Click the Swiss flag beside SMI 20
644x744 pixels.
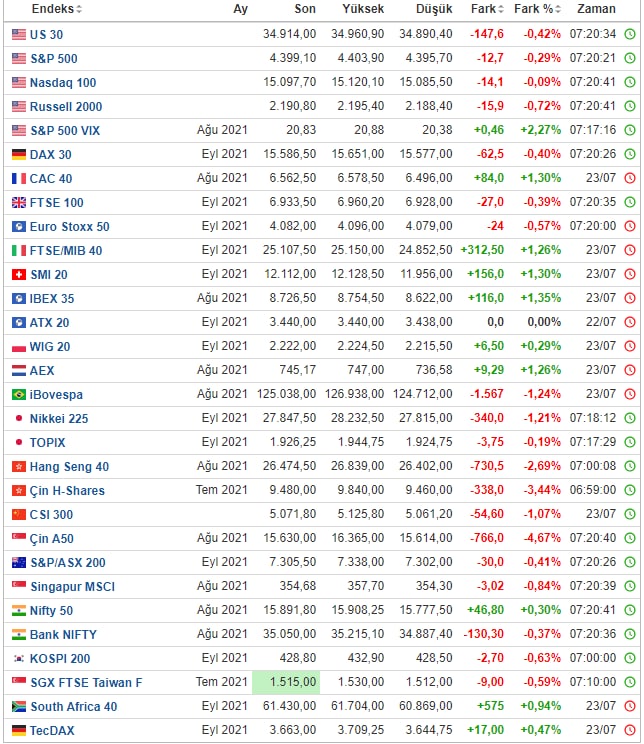click(19, 274)
